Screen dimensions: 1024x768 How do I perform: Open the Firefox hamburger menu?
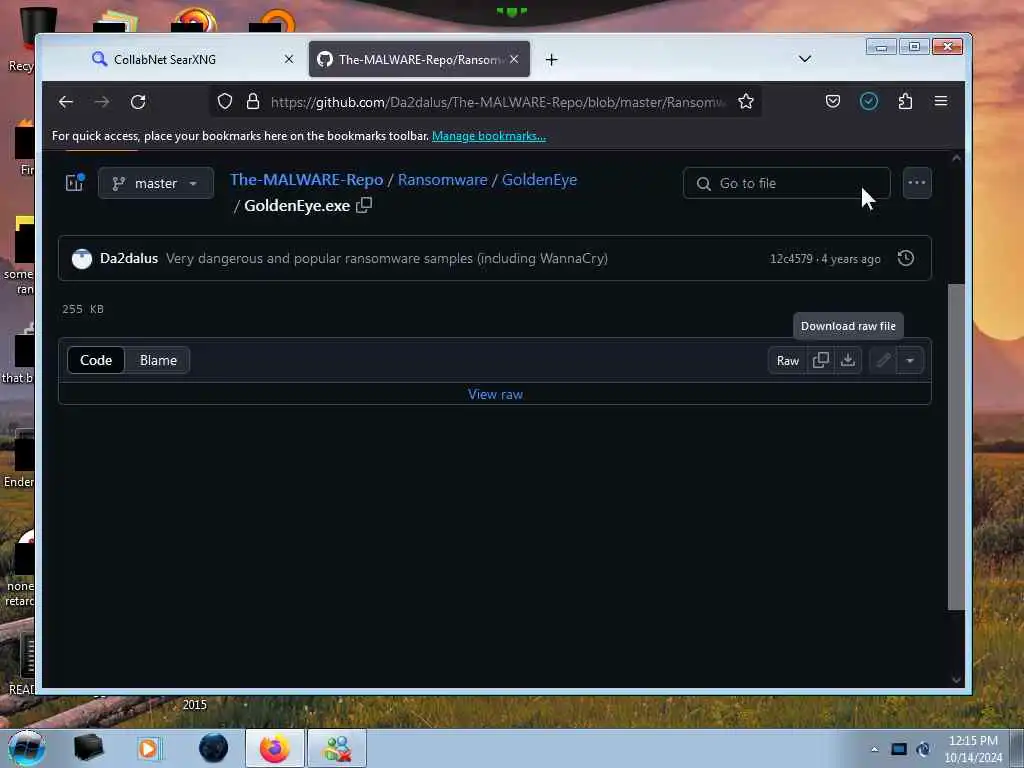tap(940, 101)
